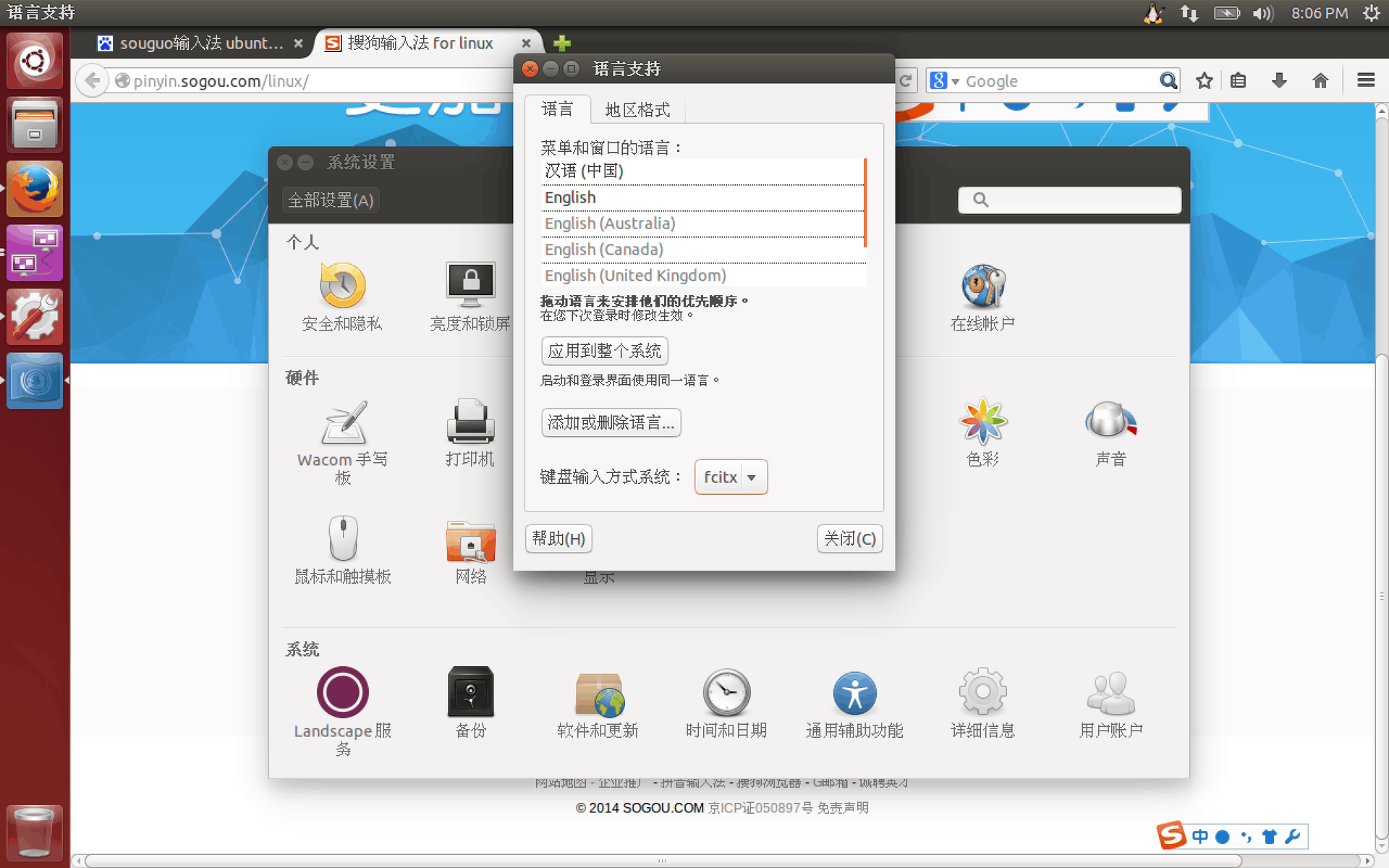
Task: Launch Firefox from the Ubuntu launcher
Action: point(34,189)
